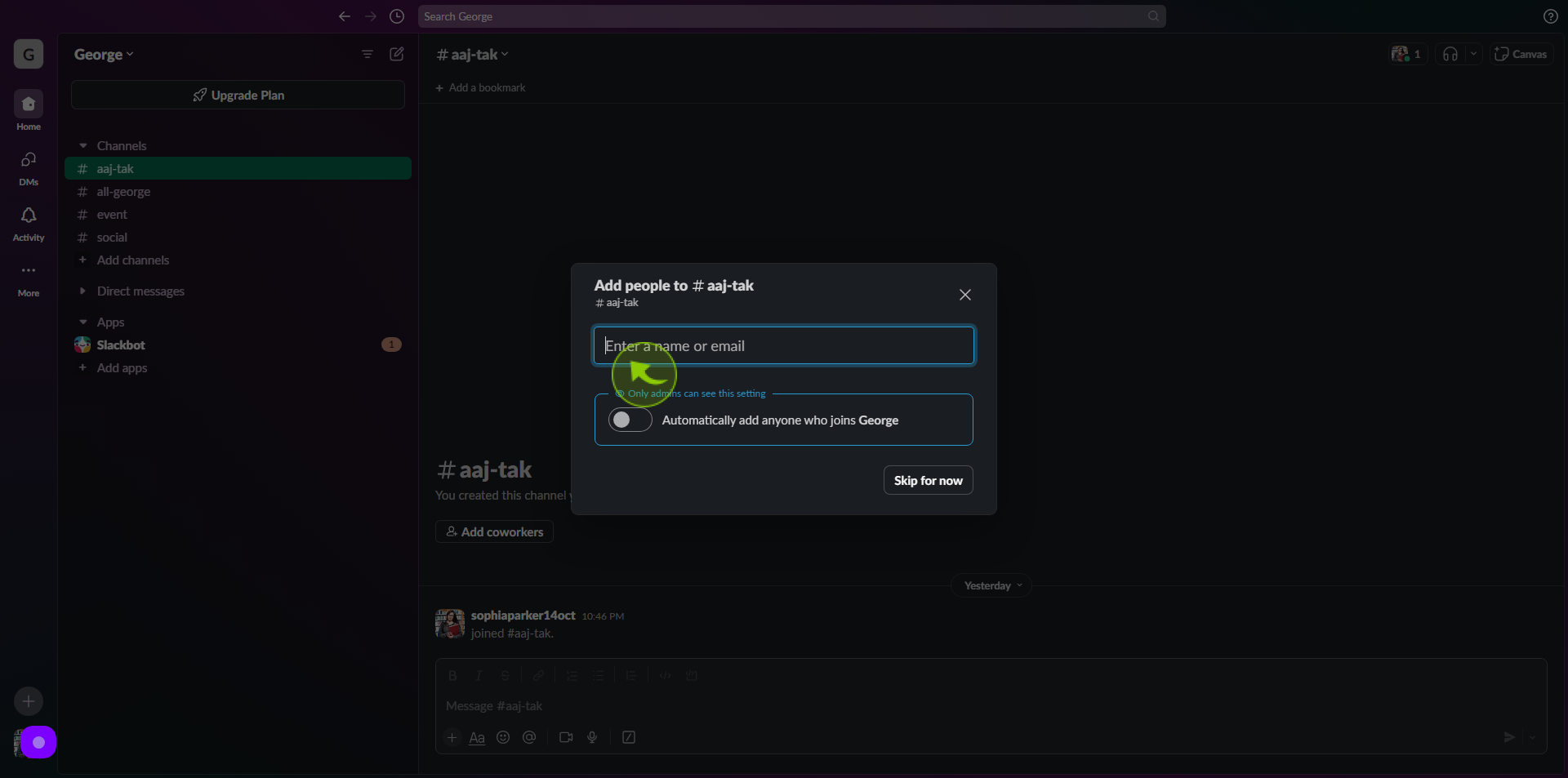Open the More sidebar menu

pyautogui.click(x=29, y=279)
